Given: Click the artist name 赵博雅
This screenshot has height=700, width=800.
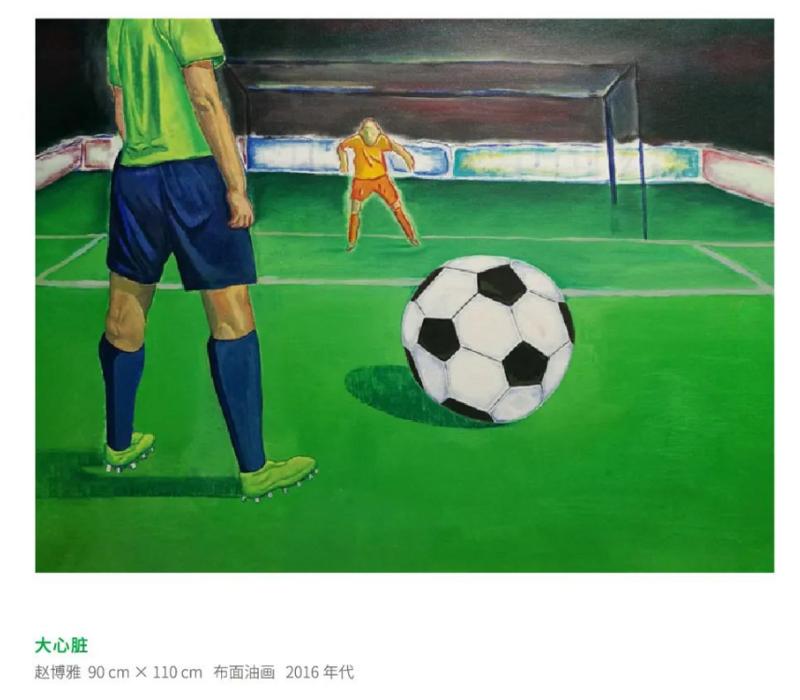Looking at the screenshot, I should pyautogui.click(x=58, y=672).
